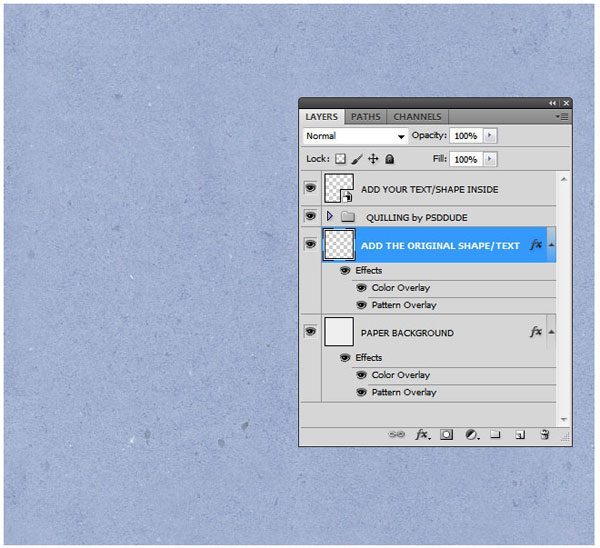Screen dimensions: 600x548
Task: Click Color Overlay effect under ORIGINAL SHAPE/TEXT layer
Action: [x=401, y=288]
